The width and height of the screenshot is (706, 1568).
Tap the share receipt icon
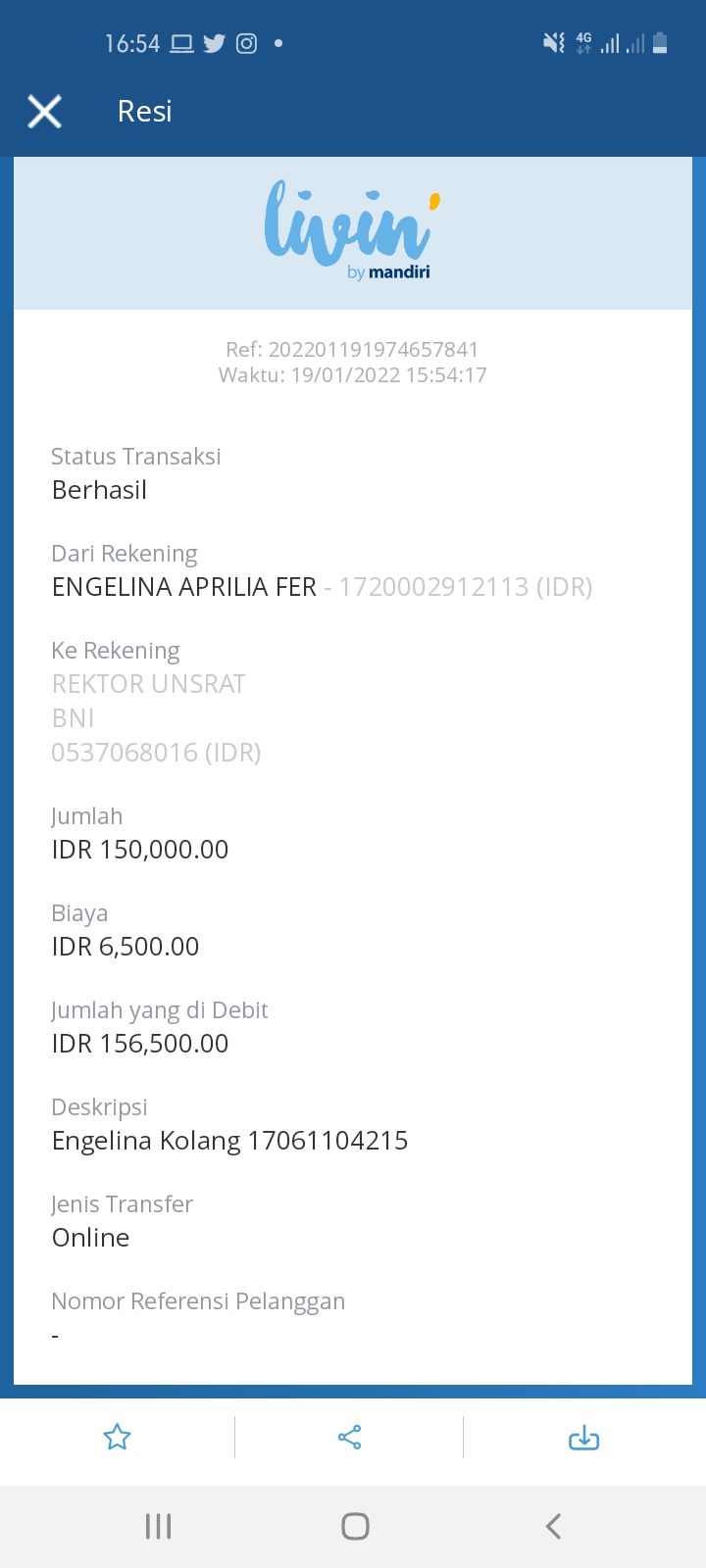pyautogui.click(x=350, y=1437)
